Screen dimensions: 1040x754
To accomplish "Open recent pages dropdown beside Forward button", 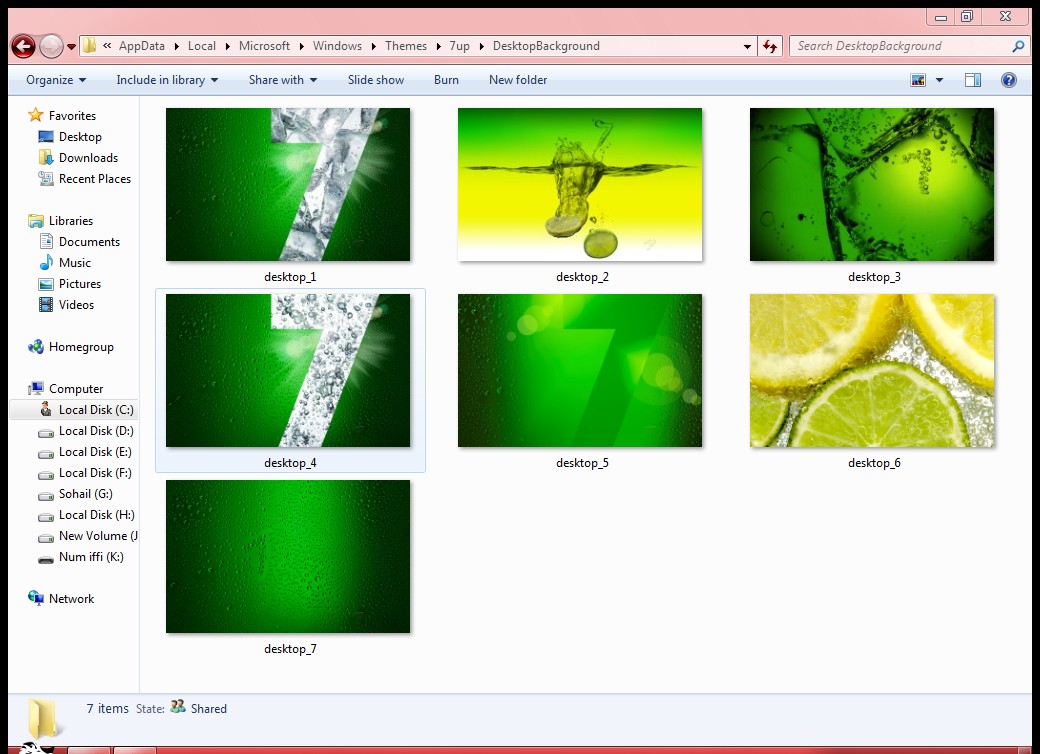I will 71,47.
